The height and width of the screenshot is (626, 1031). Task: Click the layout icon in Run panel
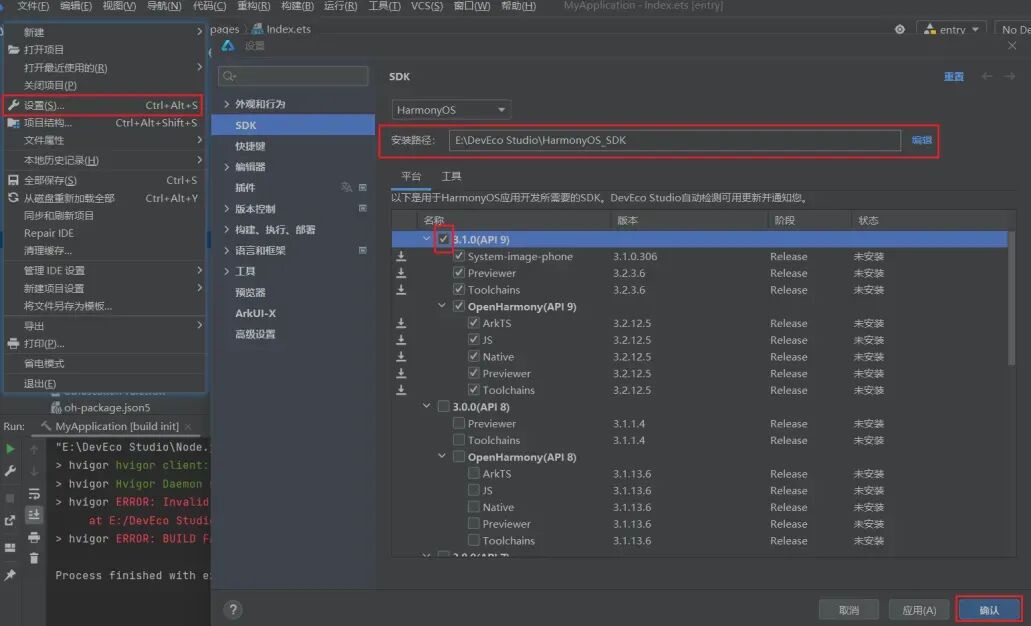[x=10, y=547]
